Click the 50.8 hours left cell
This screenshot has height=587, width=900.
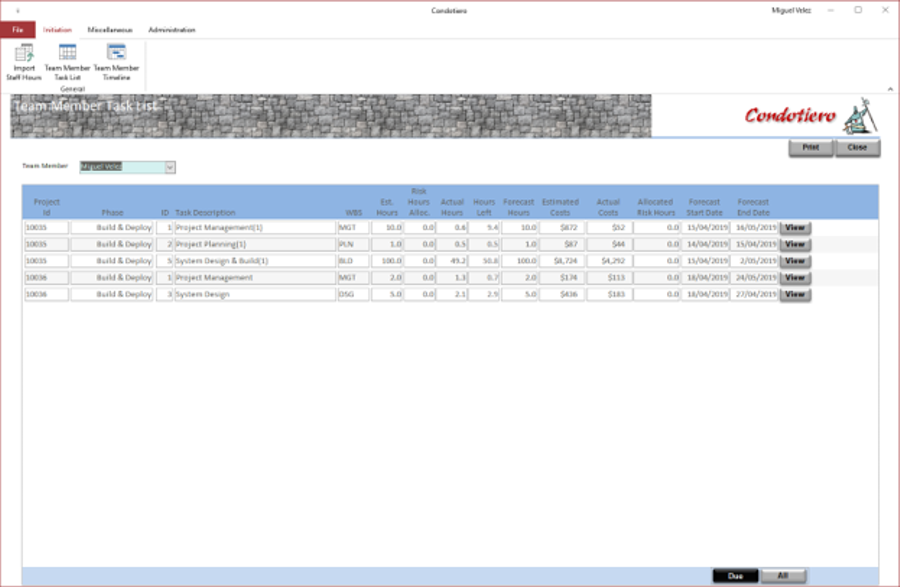pos(484,261)
